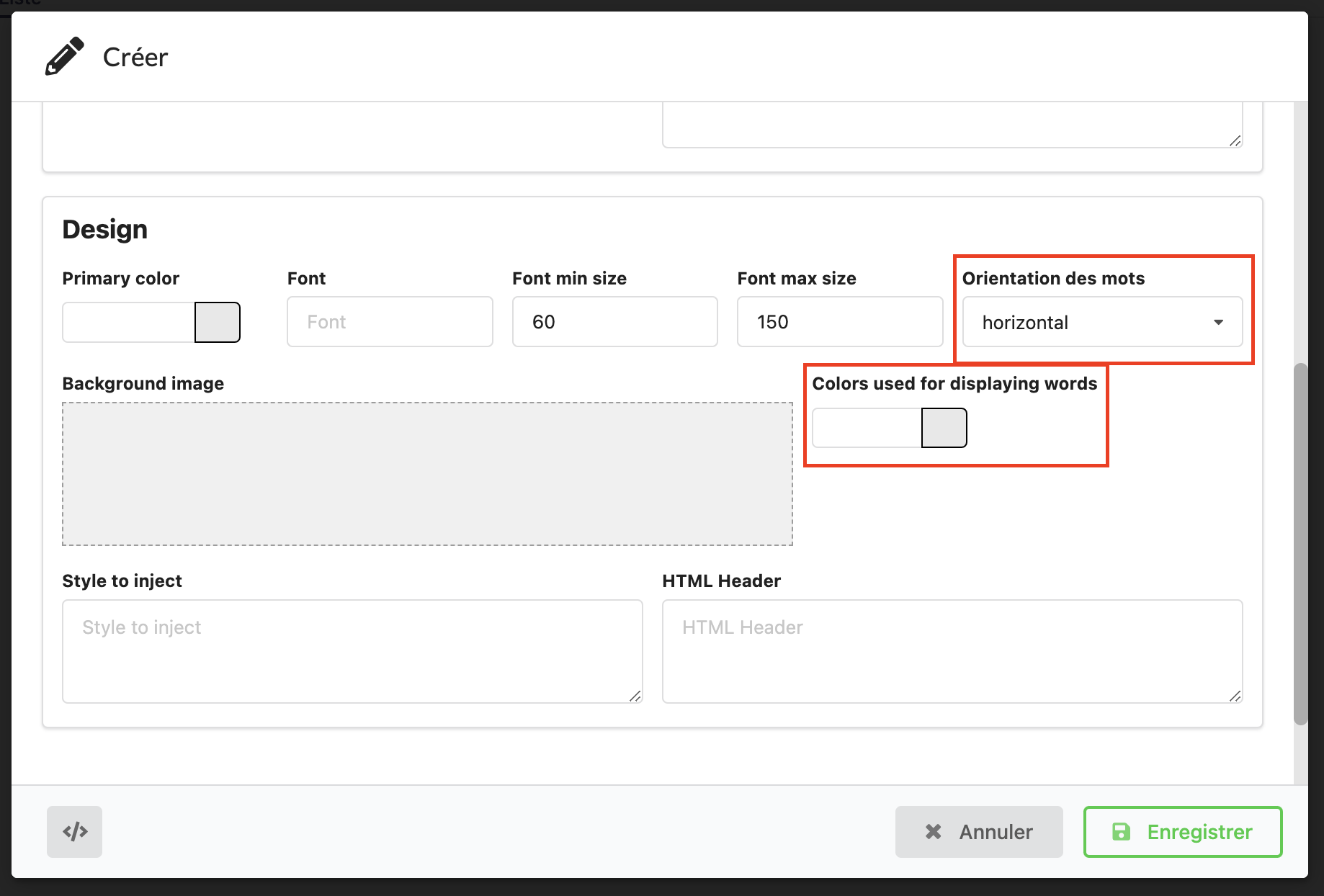The height and width of the screenshot is (896, 1324).
Task: Click the HTML Header resize handle
Action: (1235, 696)
